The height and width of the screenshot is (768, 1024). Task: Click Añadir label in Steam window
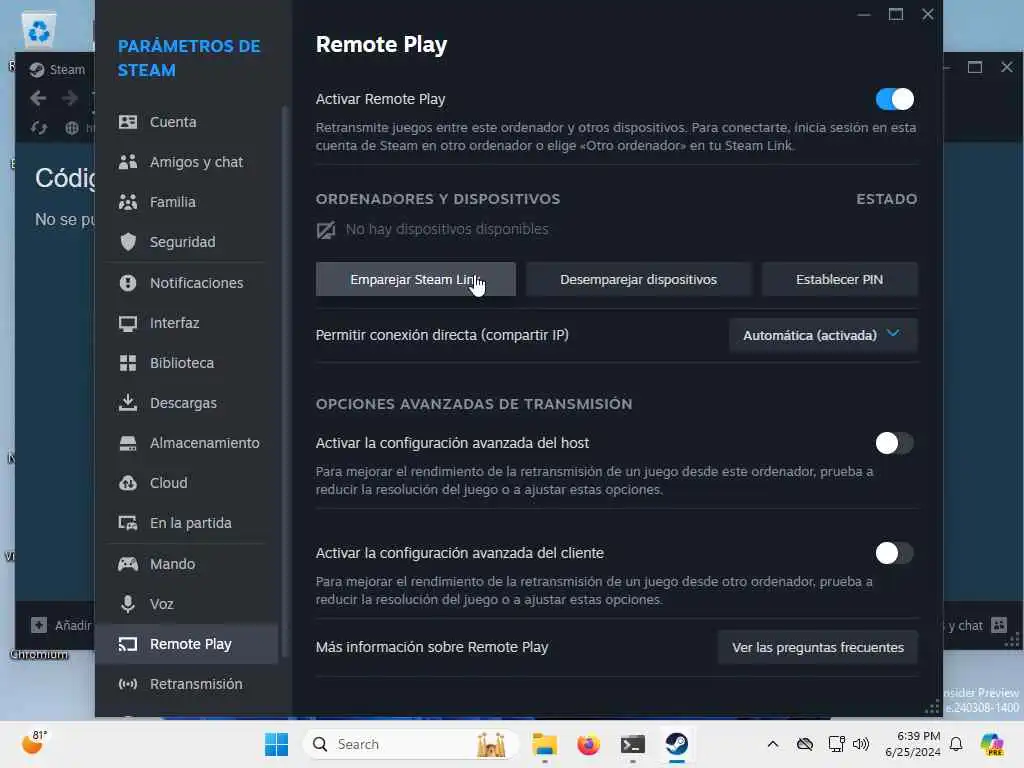[x=73, y=626]
